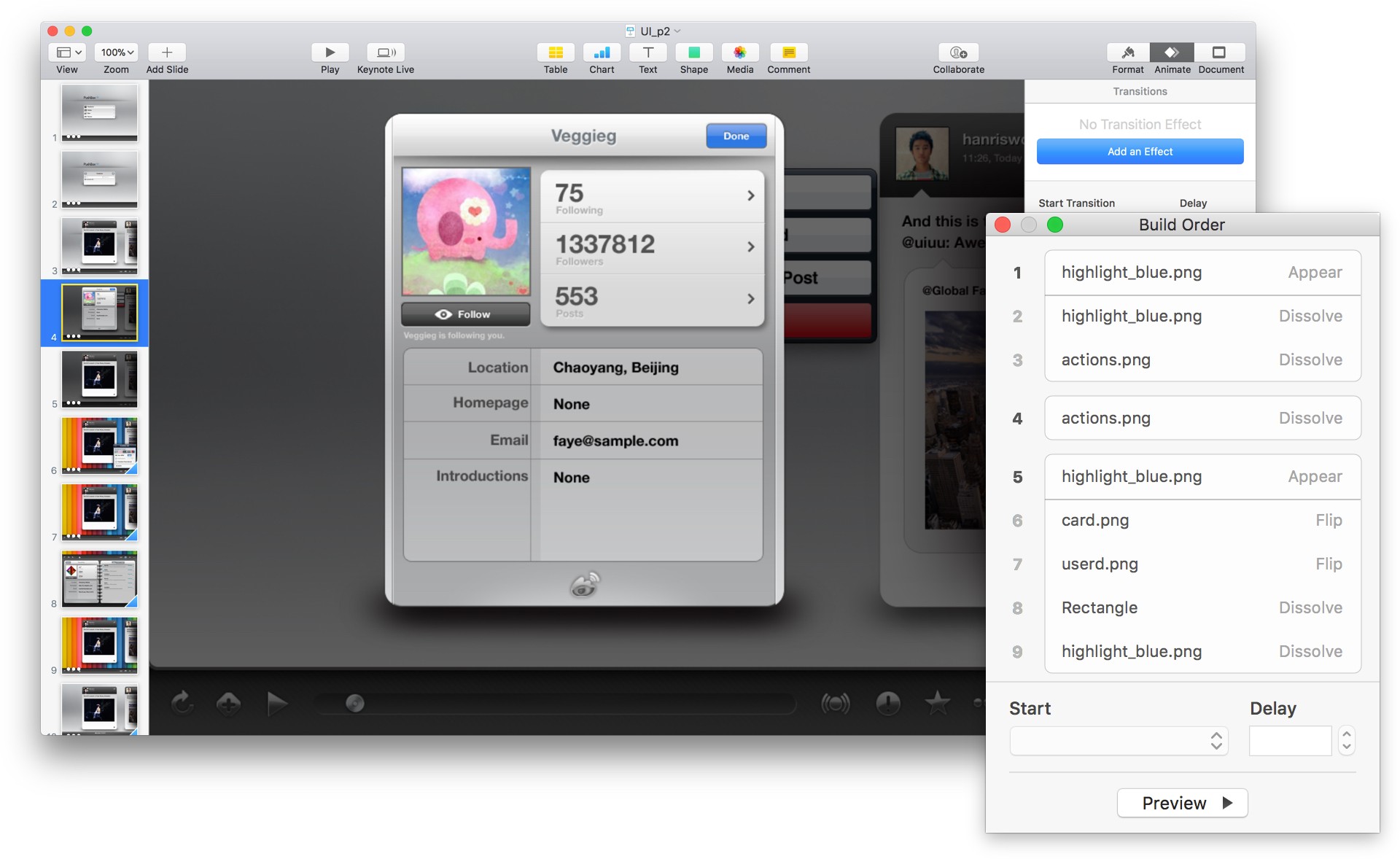Click the Play toolbar icon
1400x859 pixels.
pyautogui.click(x=330, y=53)
